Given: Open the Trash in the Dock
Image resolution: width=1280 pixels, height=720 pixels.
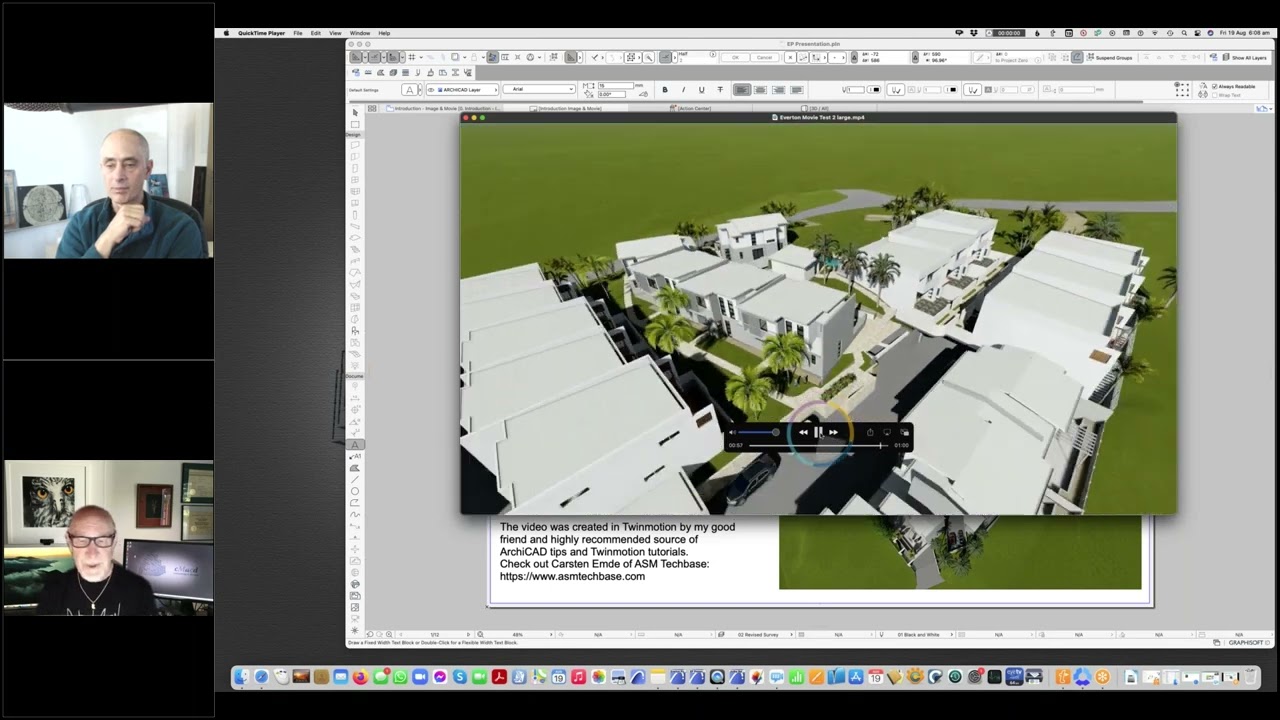Looking at the screenshot, I should (x=1250, y=677).
